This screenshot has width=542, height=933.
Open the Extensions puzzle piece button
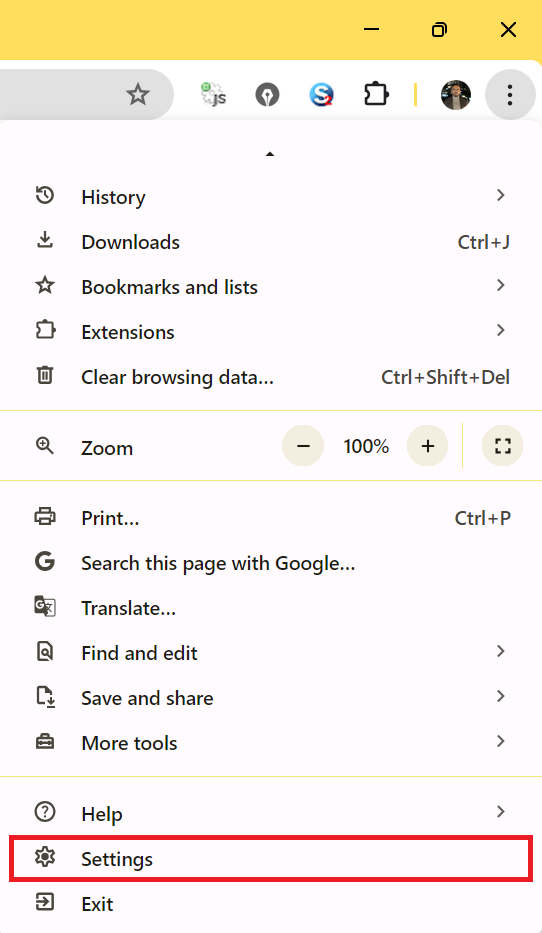(x=376, y=95)
